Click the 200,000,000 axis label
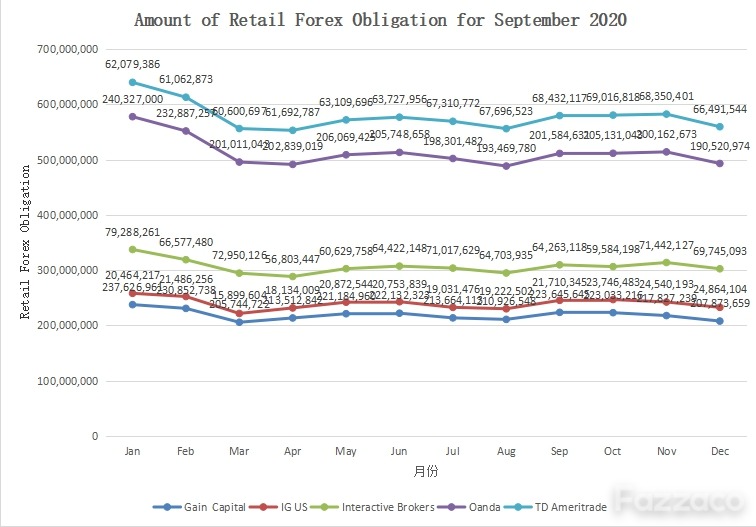Viewport: 756px width, 527px height. (68, 325)
